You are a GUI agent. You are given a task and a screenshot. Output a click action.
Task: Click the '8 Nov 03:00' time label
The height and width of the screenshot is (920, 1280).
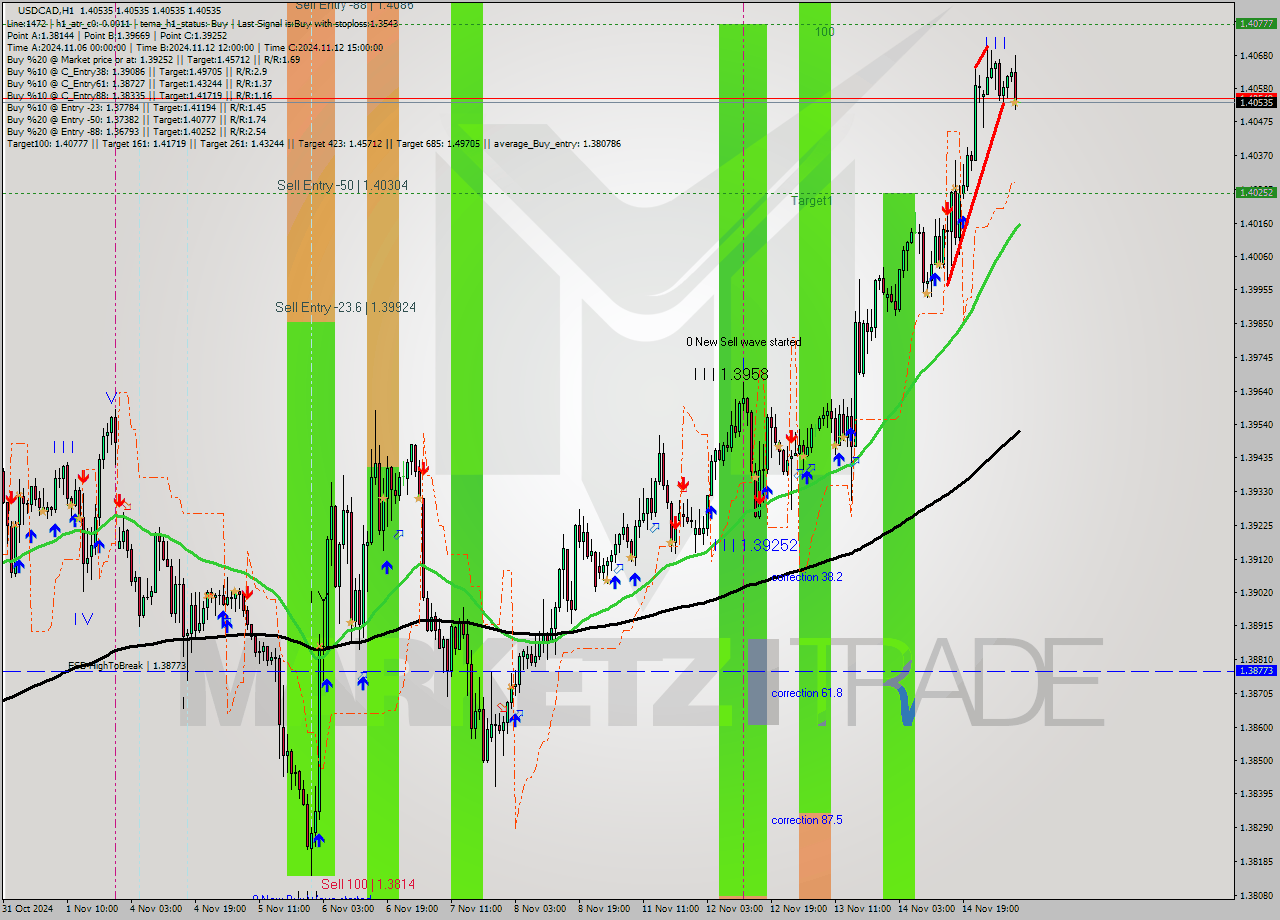[540, 909]
